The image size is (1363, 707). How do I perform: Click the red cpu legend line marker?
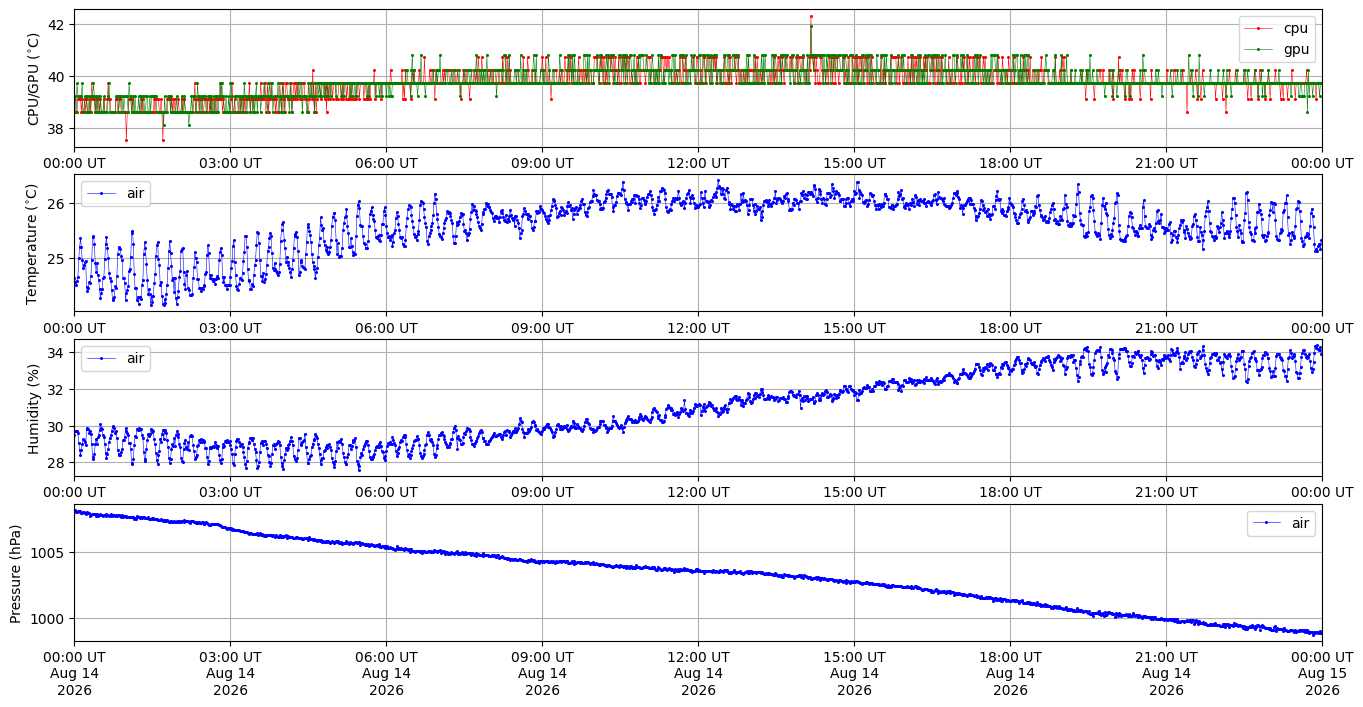(x=1260, y=29)
